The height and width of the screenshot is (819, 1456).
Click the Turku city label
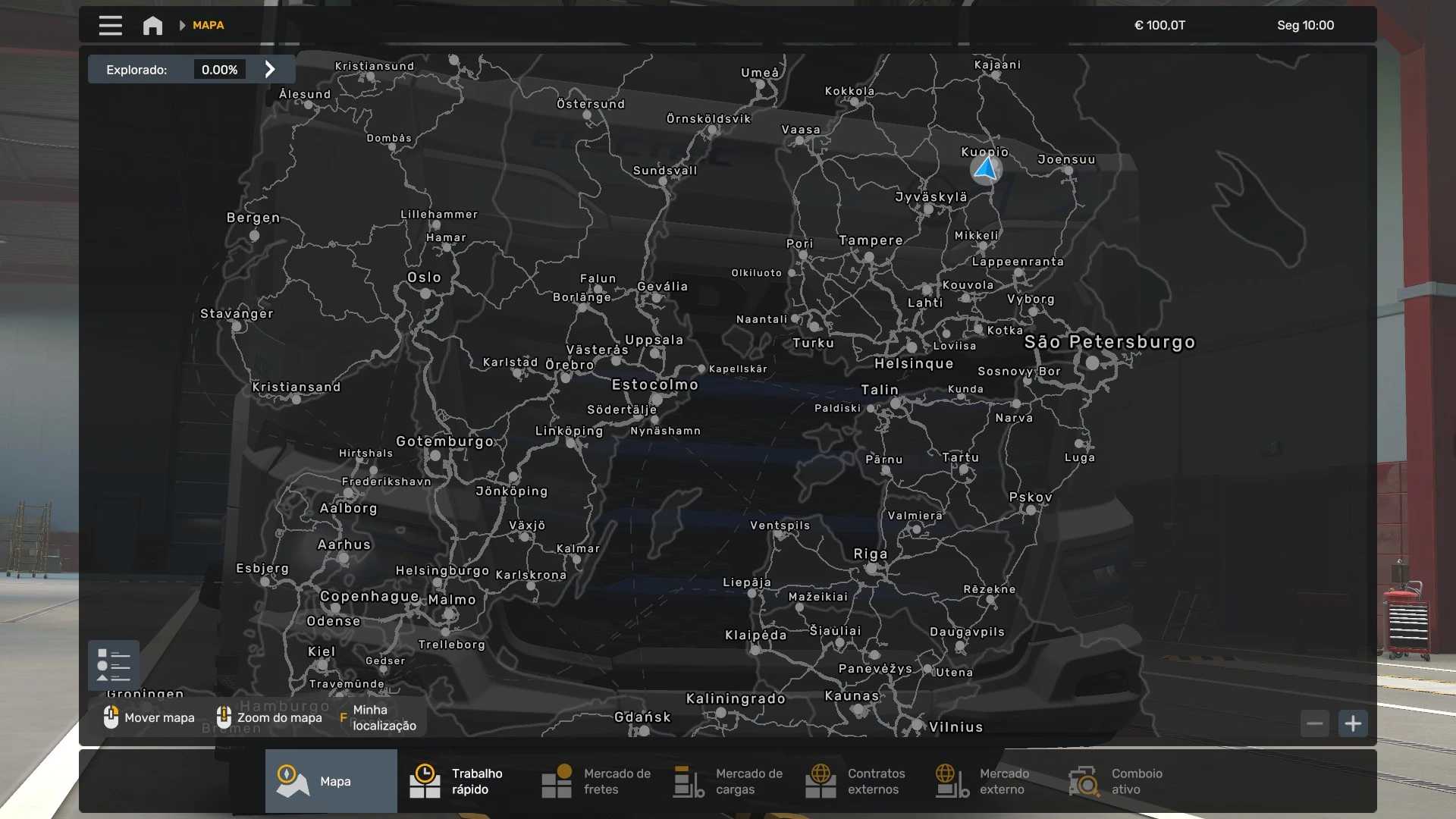(x=814, y=343)
